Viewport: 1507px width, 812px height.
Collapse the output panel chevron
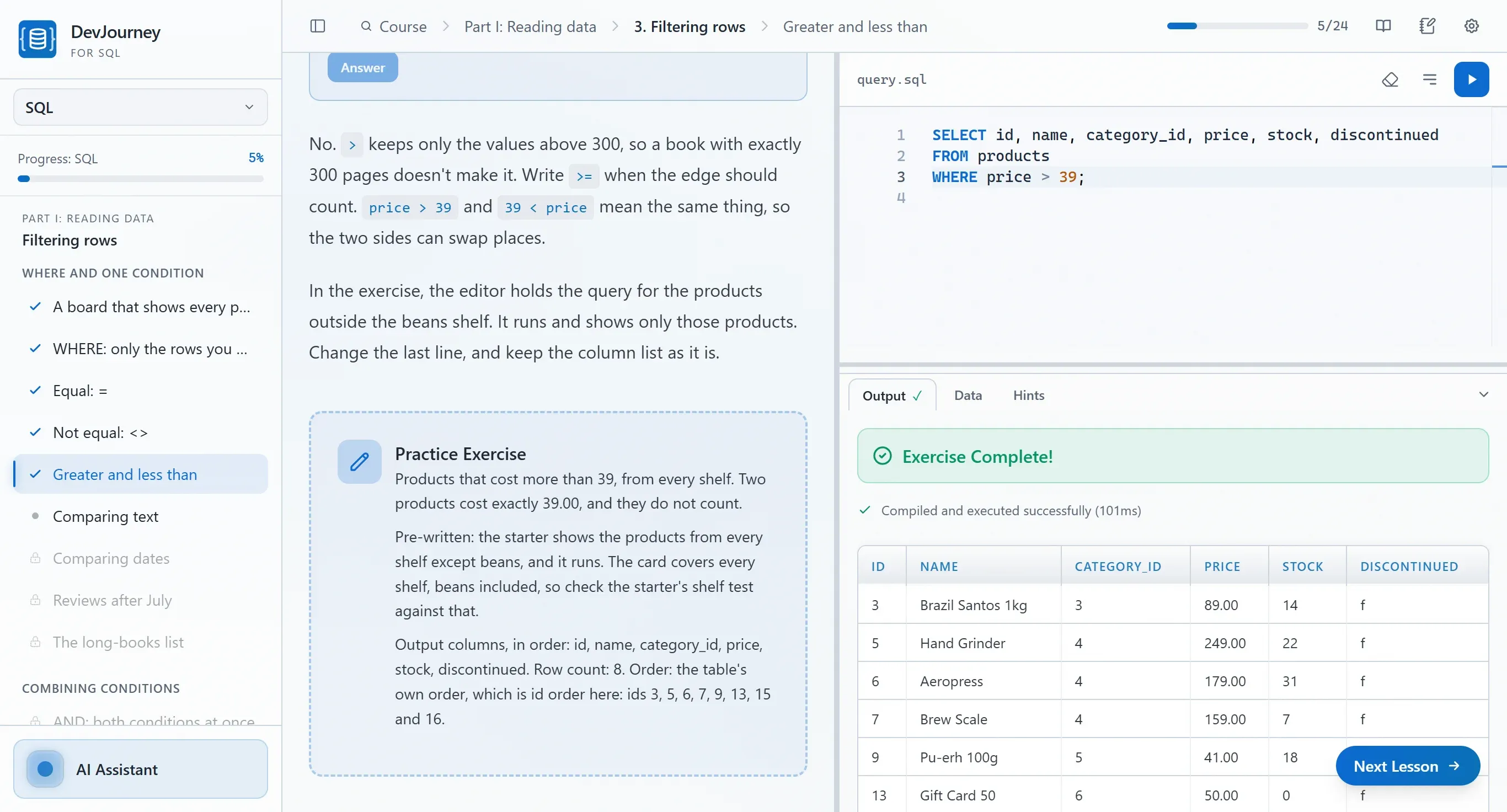coord(1484,395)
